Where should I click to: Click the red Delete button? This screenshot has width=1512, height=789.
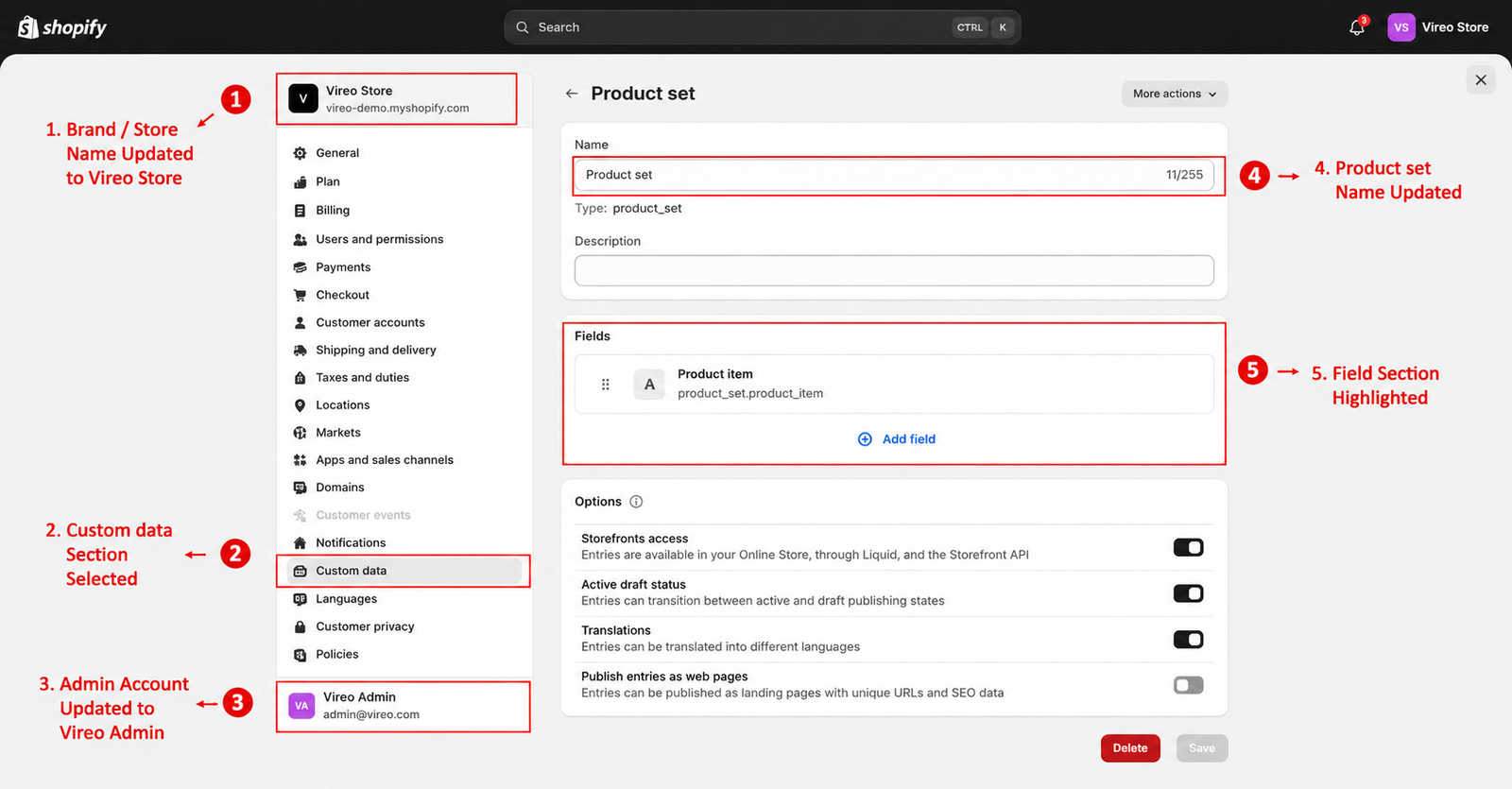tap(1130, 748)
